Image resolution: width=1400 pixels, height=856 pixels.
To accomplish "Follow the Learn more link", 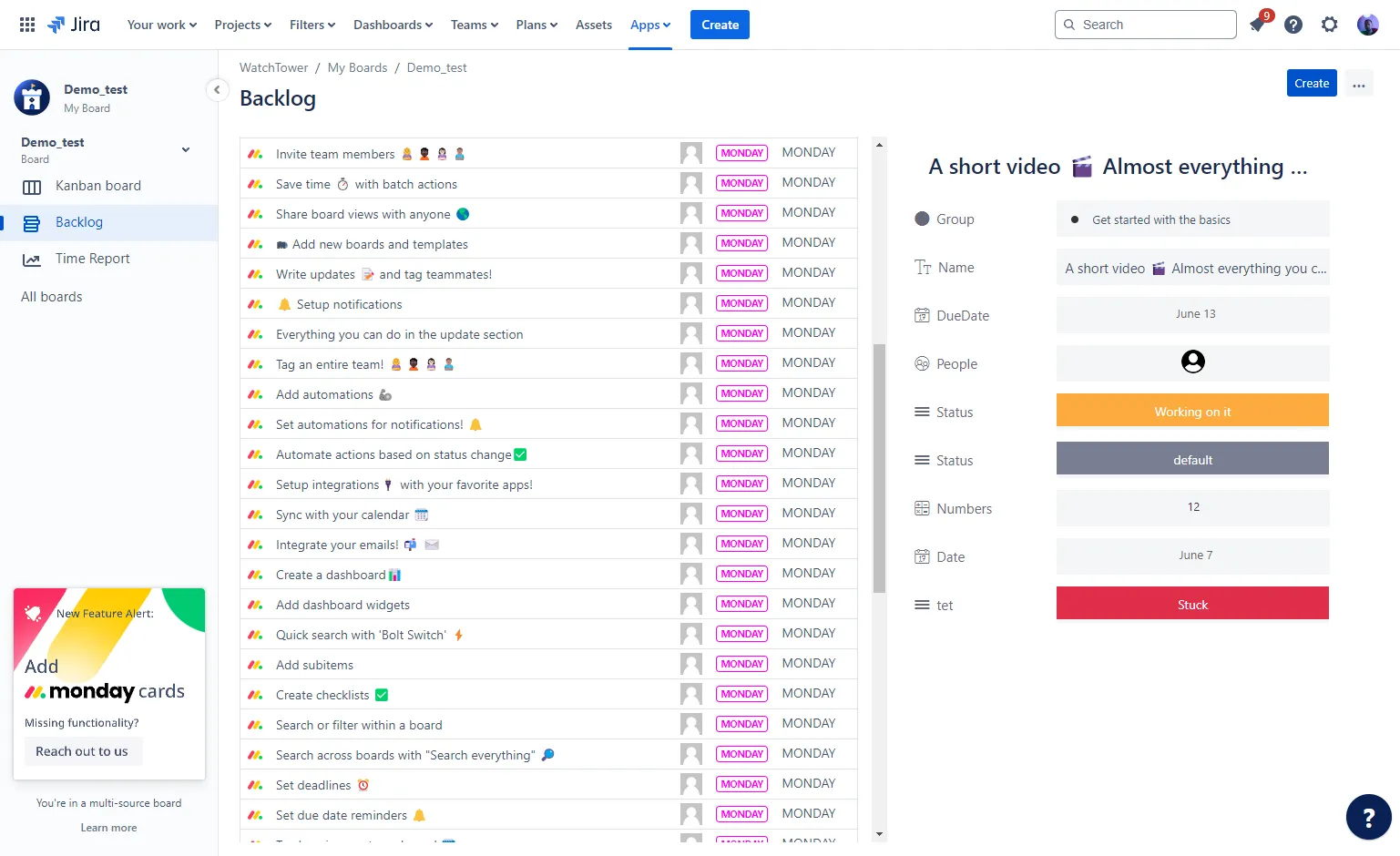I will click(x=108, y=828).
